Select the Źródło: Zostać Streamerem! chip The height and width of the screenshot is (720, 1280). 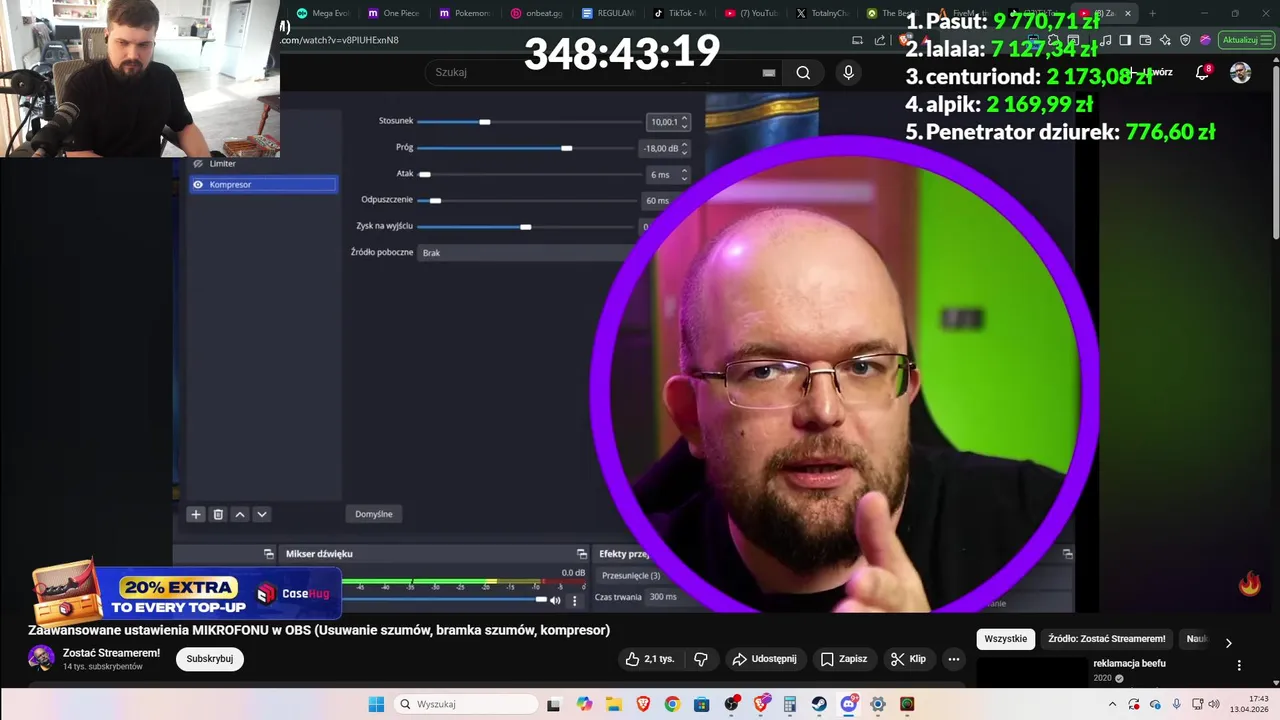[x=1107, y=639]
